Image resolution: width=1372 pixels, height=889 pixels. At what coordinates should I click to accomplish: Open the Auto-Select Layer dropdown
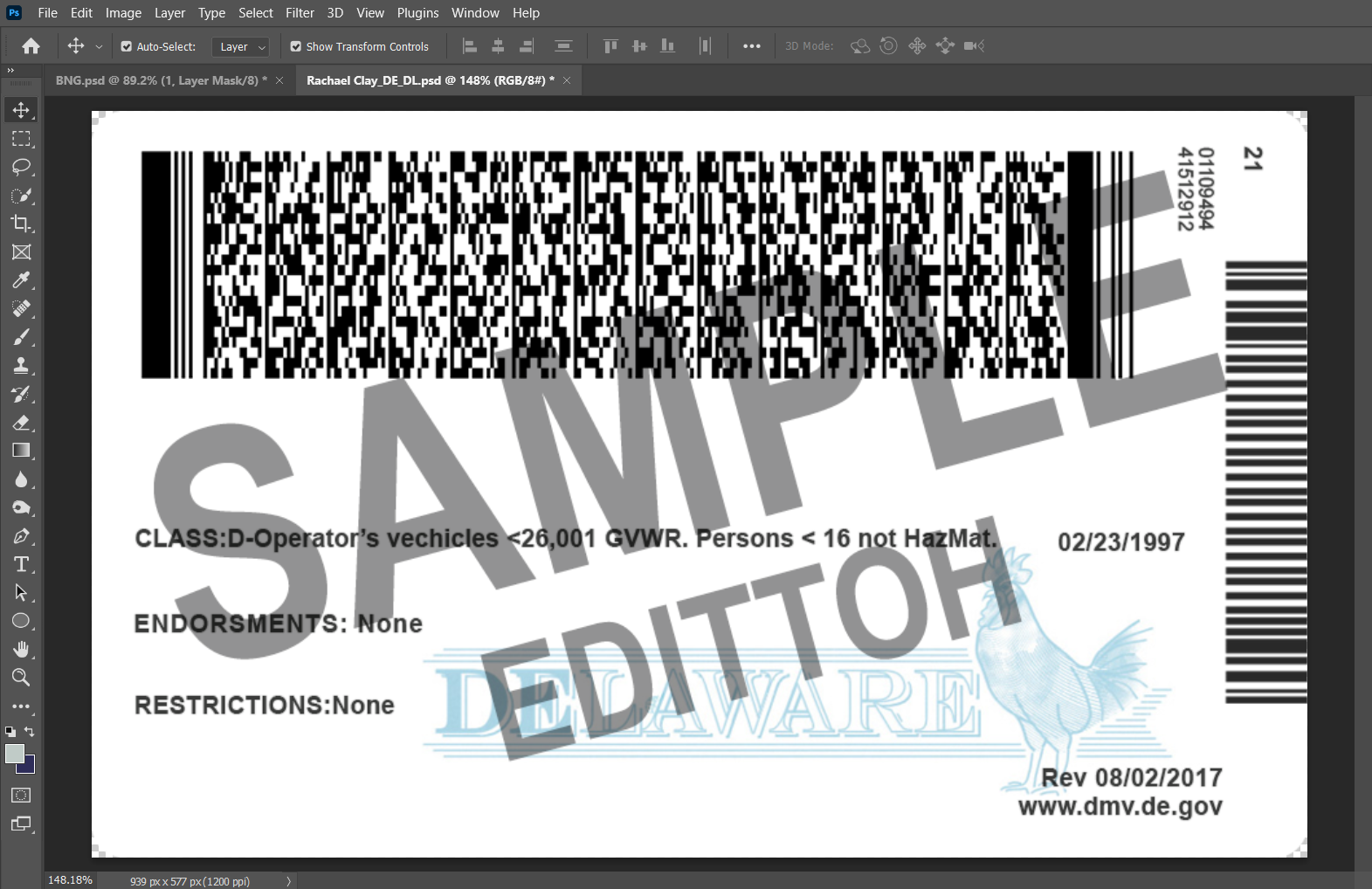tap(240, 47)
